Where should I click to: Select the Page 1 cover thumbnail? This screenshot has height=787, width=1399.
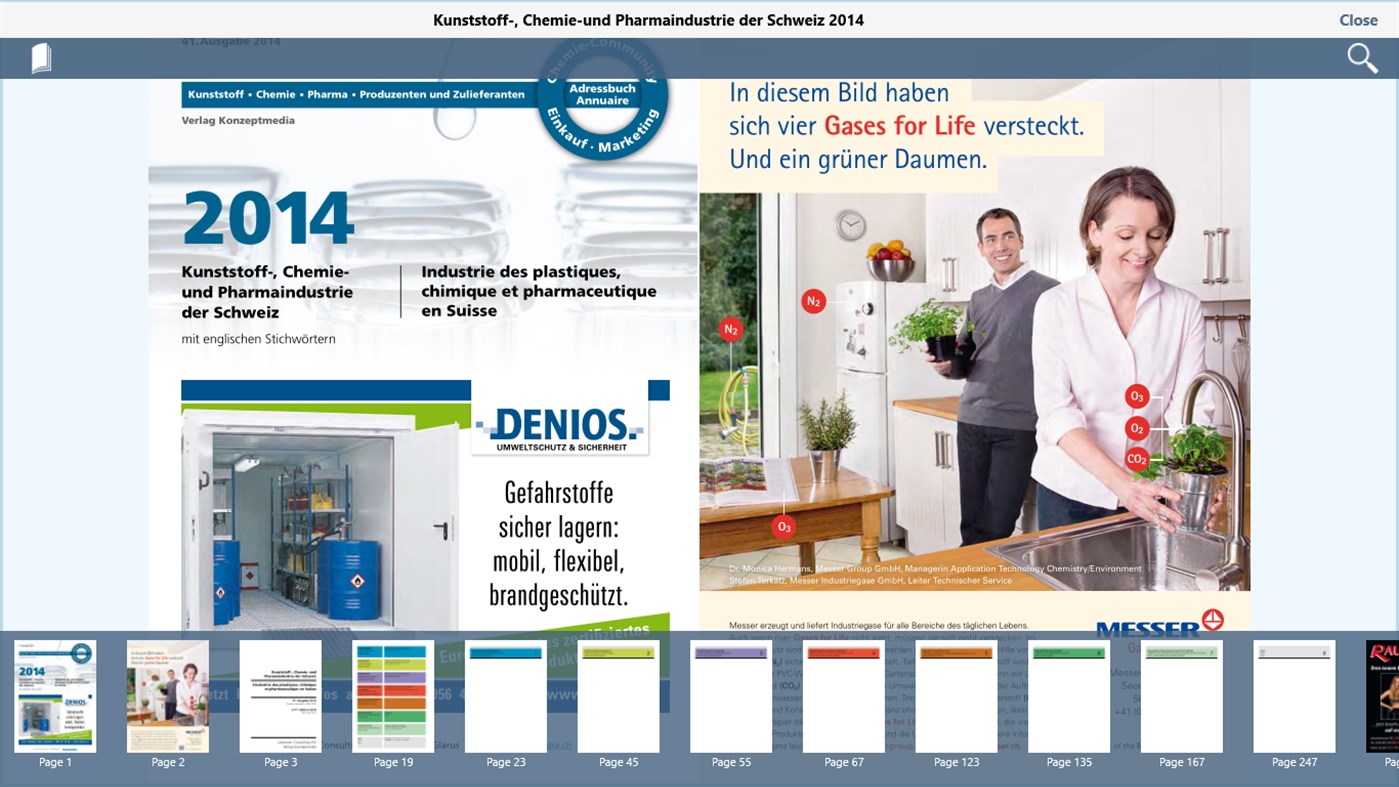tap(54, 696)
